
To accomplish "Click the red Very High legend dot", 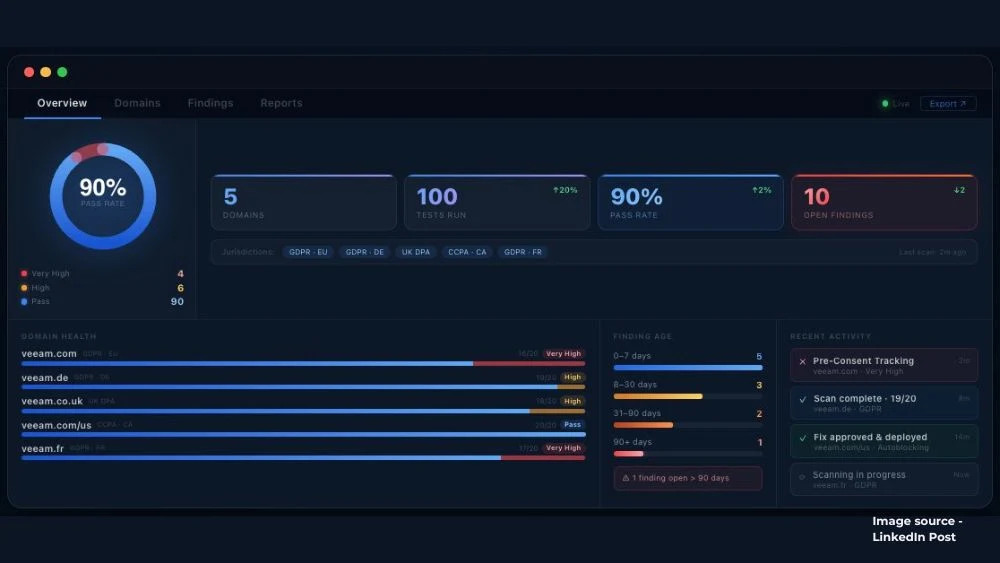I will tap(24, 274).
